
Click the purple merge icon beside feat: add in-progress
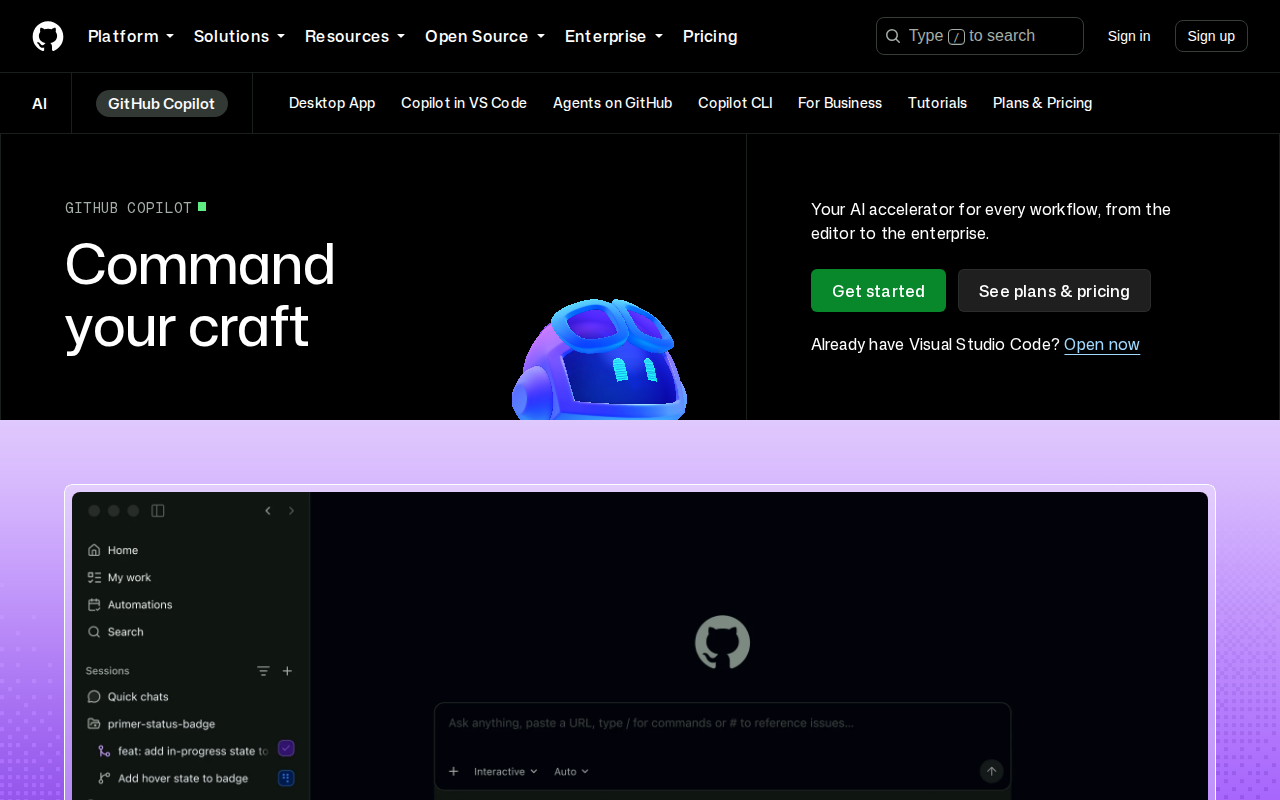104,751
